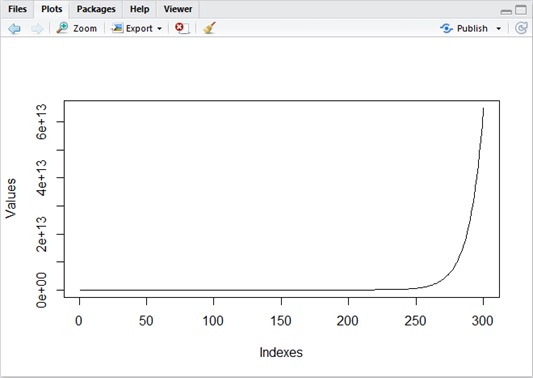Select the Plots tab
Viewport: 533px width, 378px height.
pos(52,9)
